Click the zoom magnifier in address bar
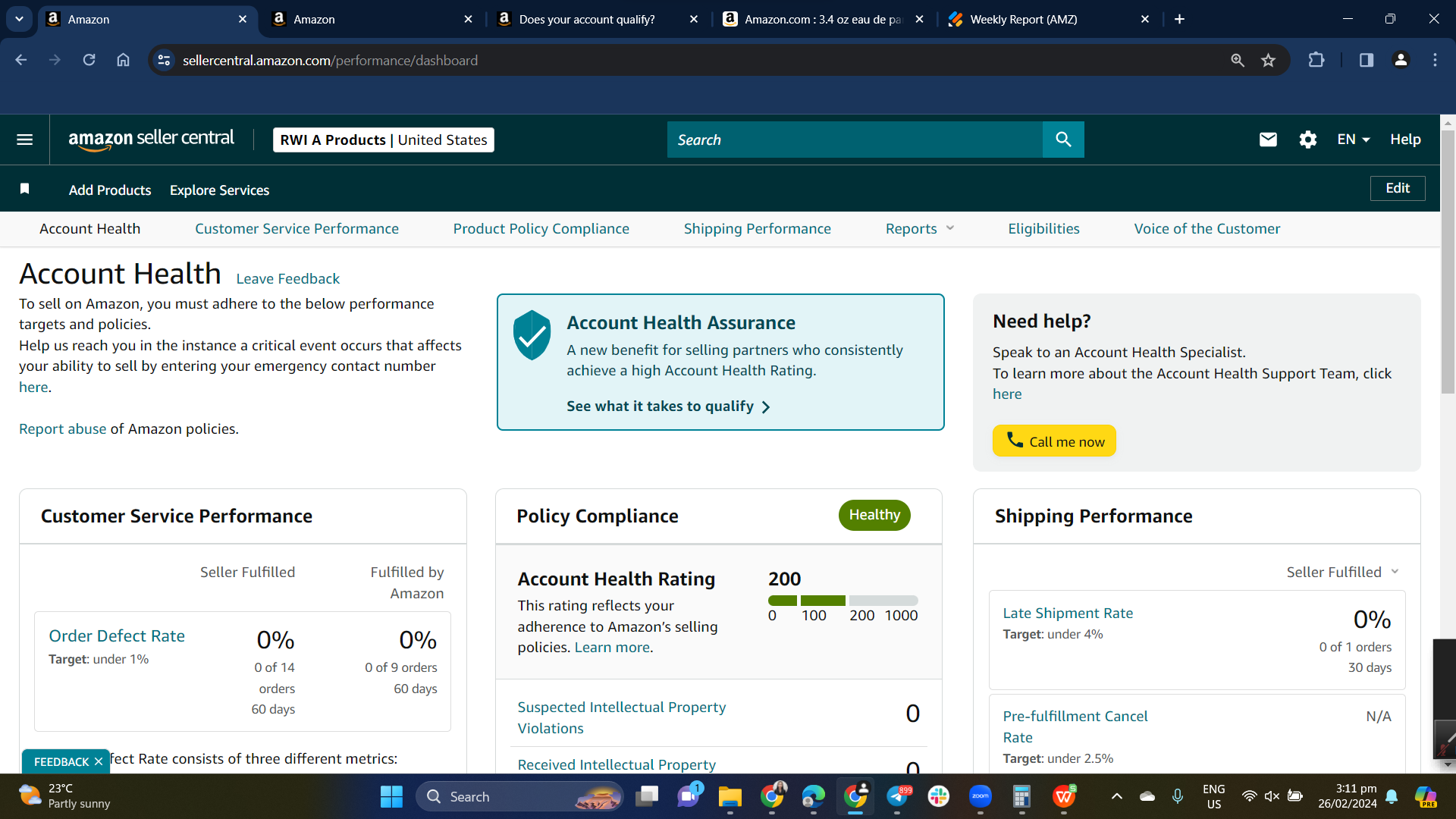Viewport: 1456px width, 819px height. point(1238,60)
